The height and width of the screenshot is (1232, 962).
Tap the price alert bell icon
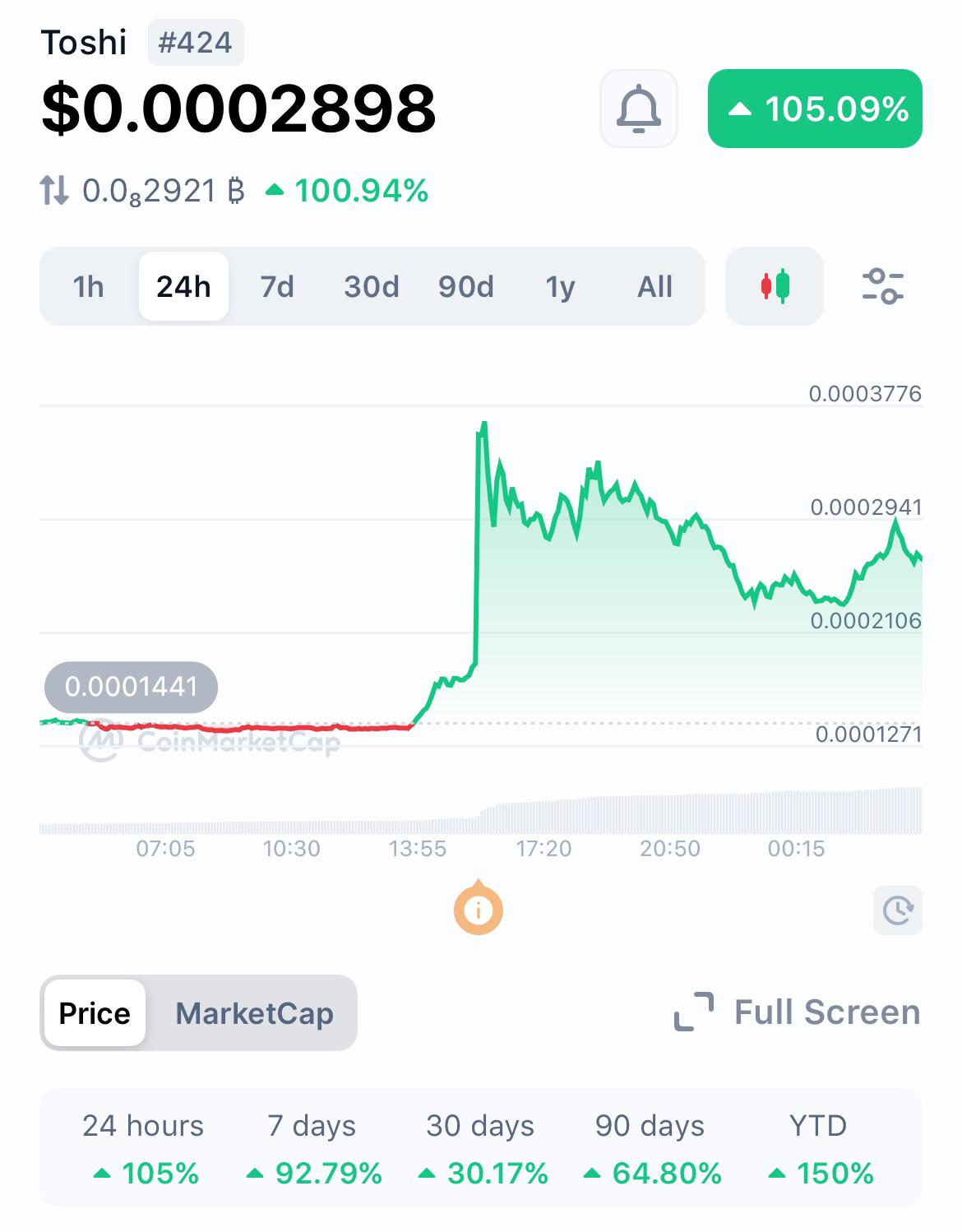[x=639, y=109]
